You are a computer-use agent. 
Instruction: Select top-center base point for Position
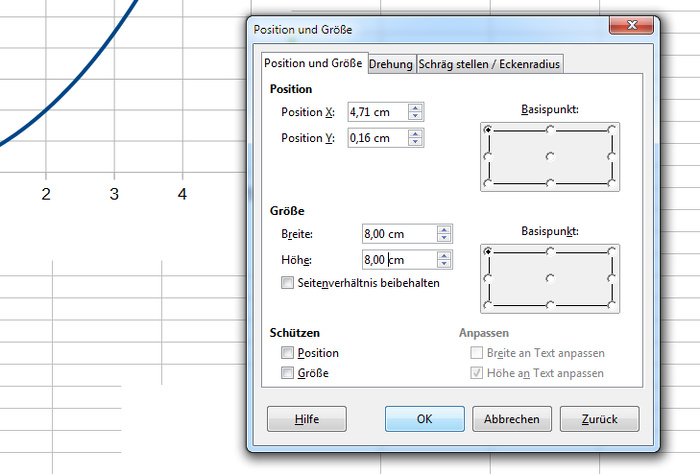coord(550,129)
